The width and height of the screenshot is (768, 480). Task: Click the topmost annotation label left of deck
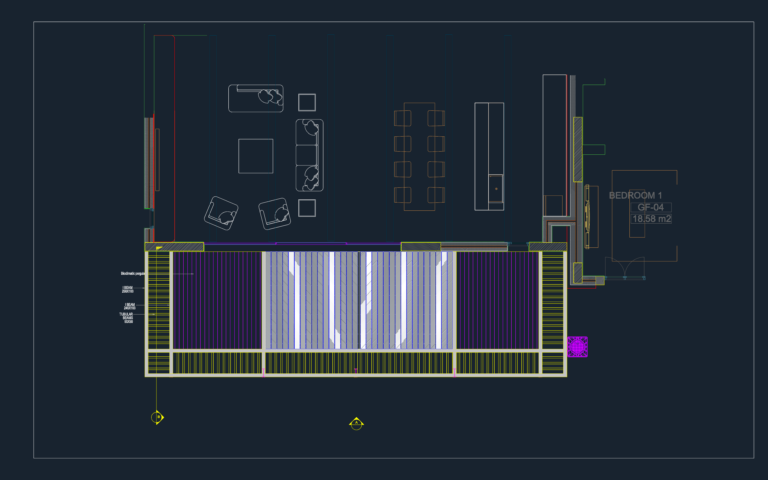pyautogui.click(x=133, y=274)
